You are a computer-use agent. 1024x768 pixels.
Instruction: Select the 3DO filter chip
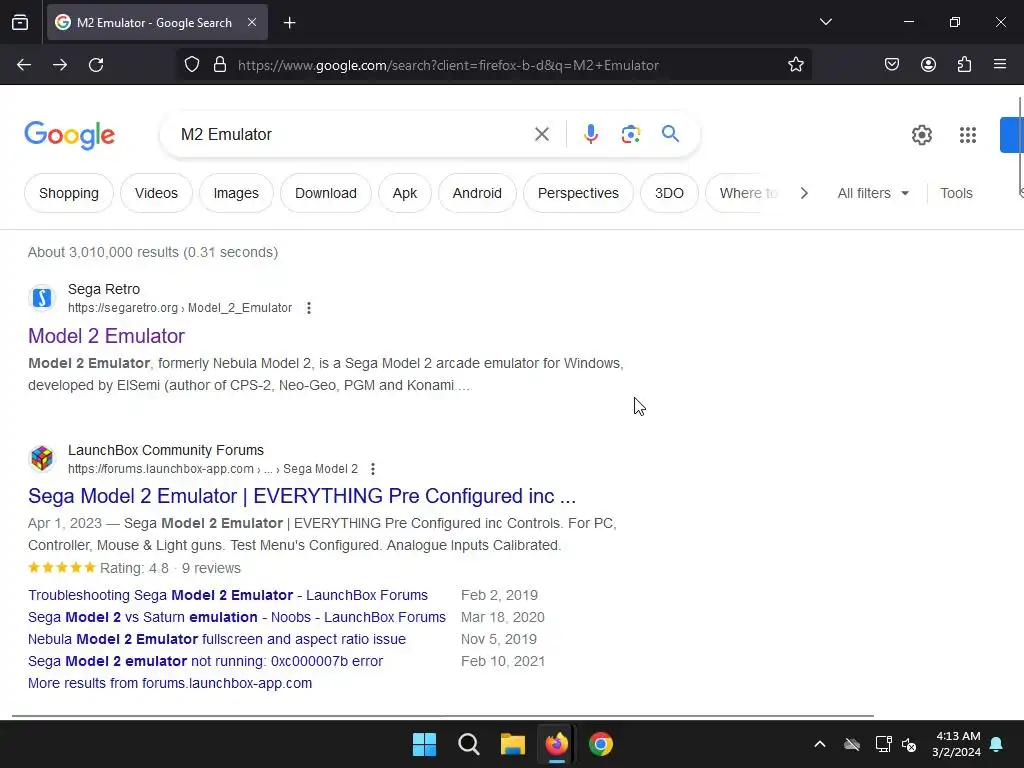pos(669,193)
